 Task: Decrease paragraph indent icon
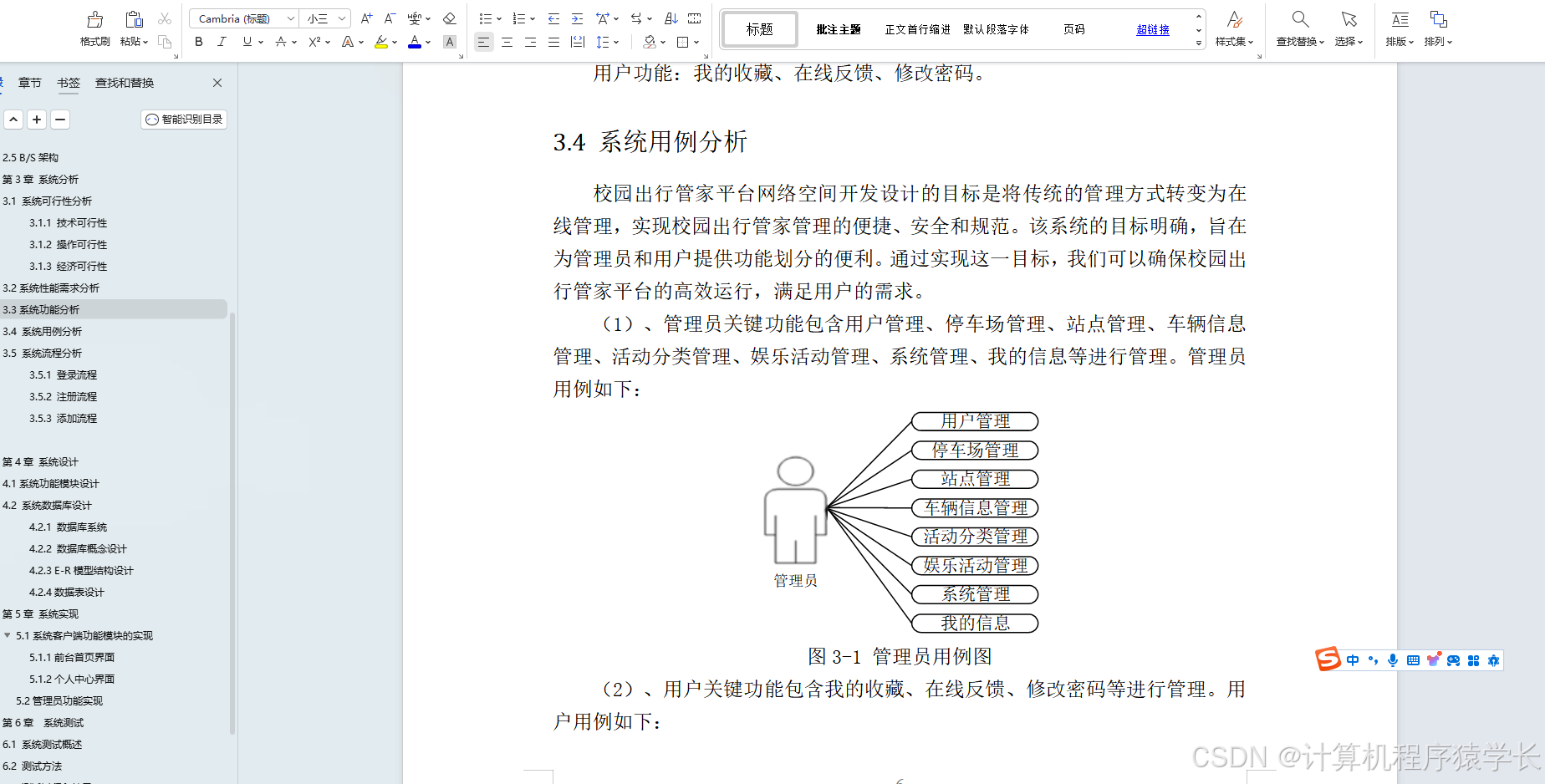pos(553,18)
